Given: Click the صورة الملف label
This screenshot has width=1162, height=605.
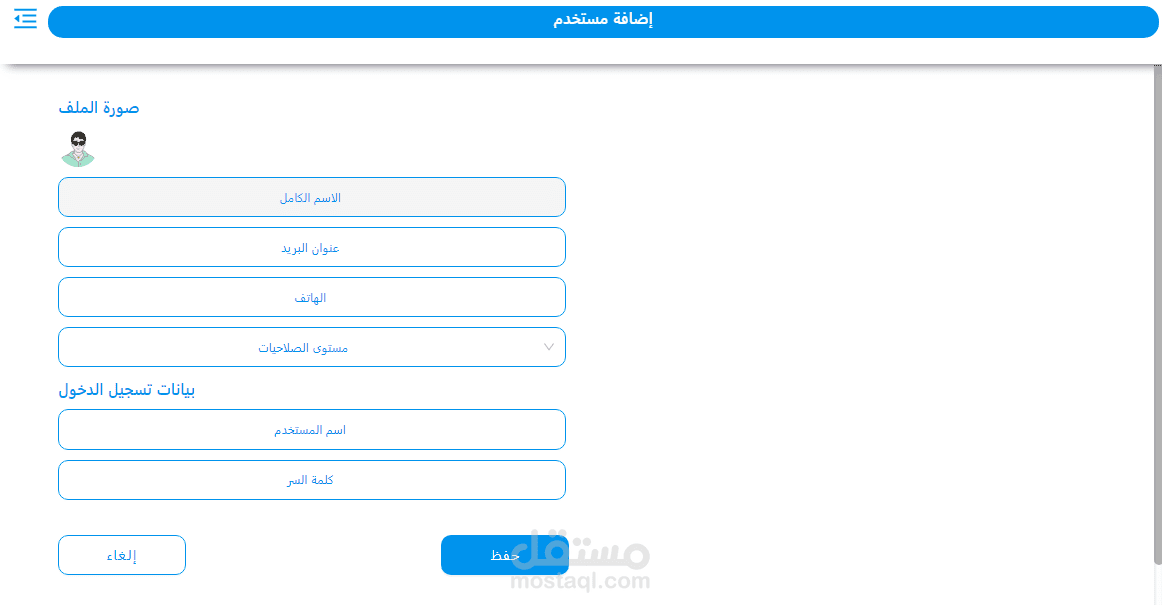Looking at the screenshot, I should (99, 108).
